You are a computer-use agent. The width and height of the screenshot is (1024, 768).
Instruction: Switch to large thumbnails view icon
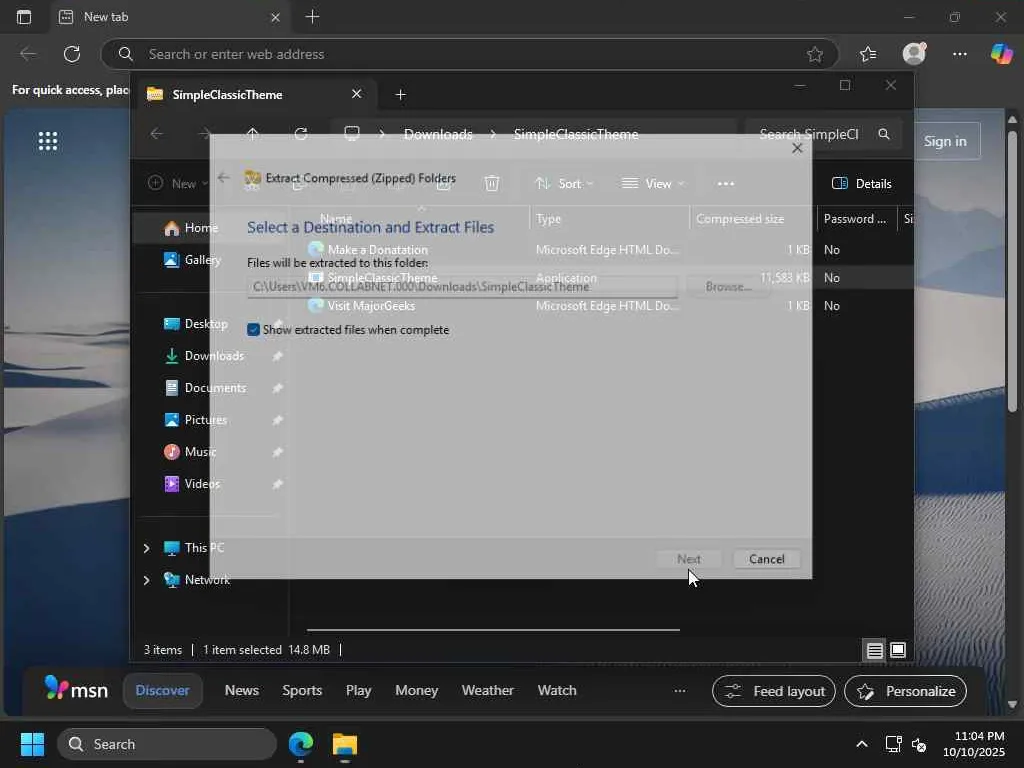click(898, 650)
